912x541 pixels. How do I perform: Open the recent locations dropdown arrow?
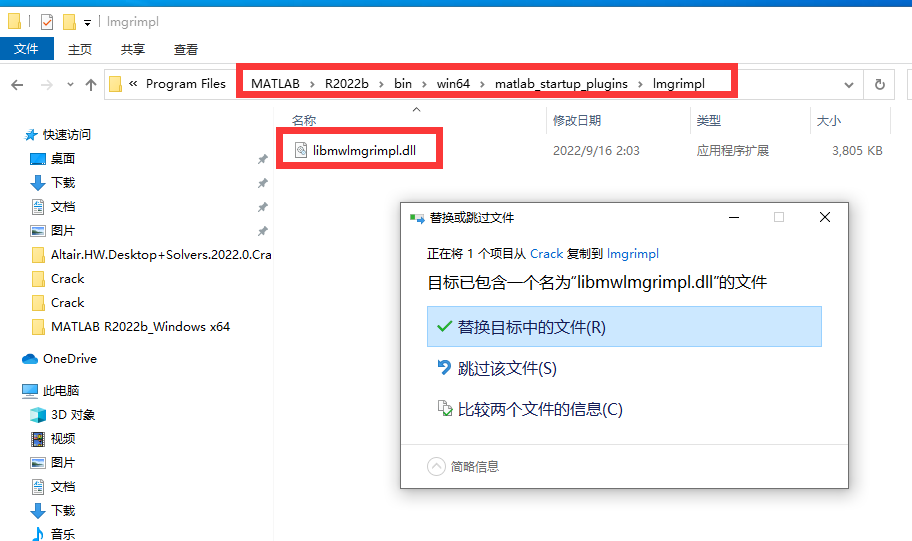(x=70, y=85)
